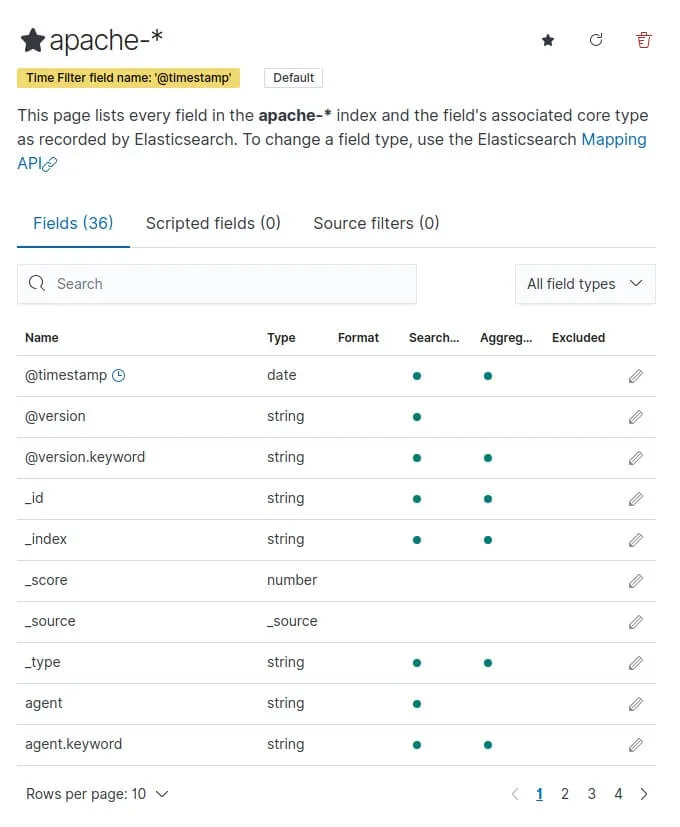This screenshot has height=827, width=680.
Task: Focus the Search fields input
Action: click(217, 284)
